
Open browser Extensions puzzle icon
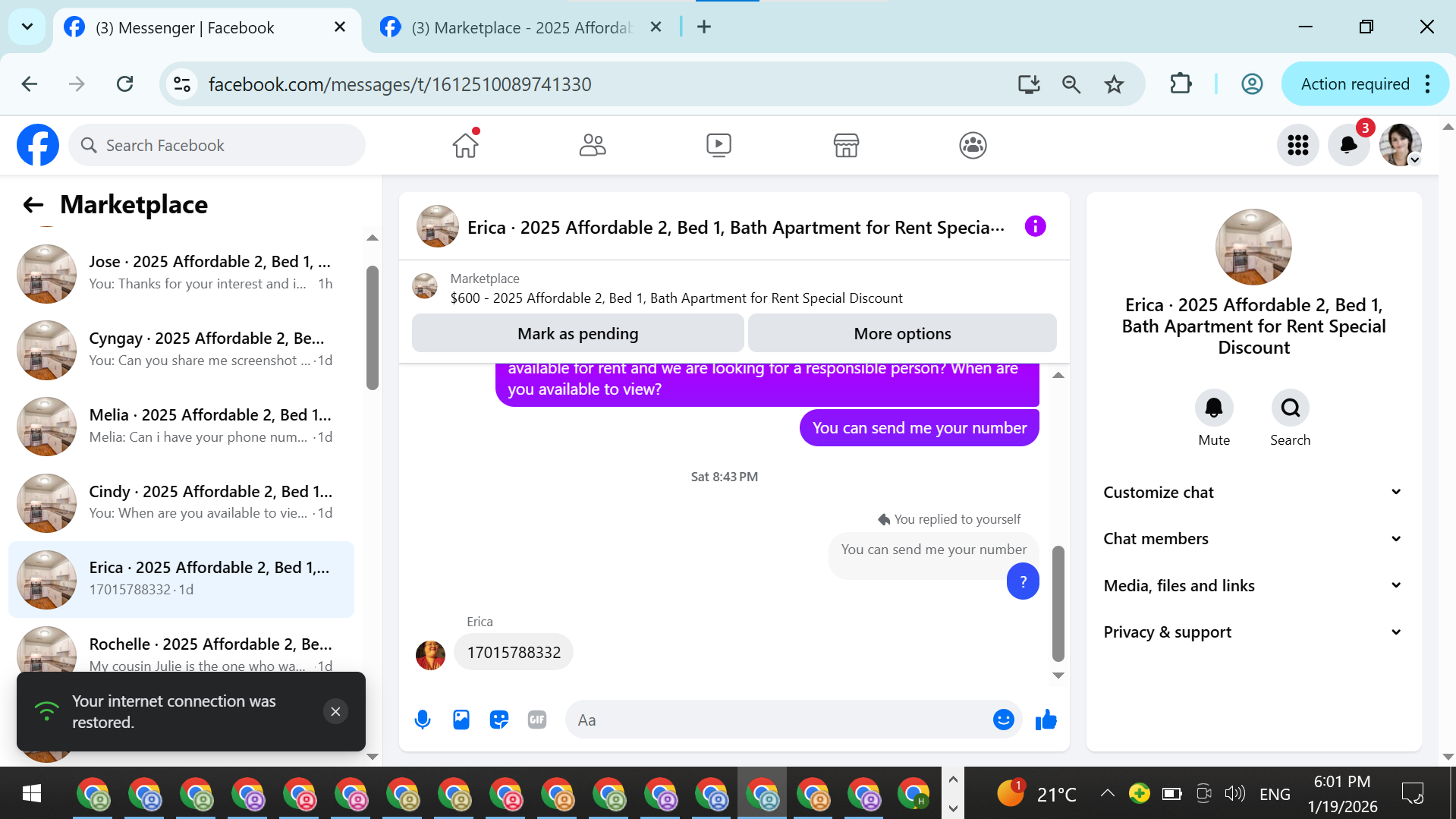coord(1181,84)
